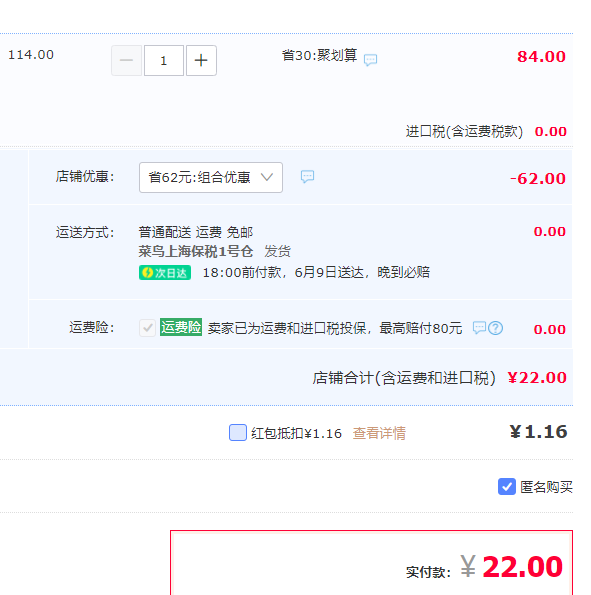
Task: Click the question mark help icon
Action: click(495, 328)
